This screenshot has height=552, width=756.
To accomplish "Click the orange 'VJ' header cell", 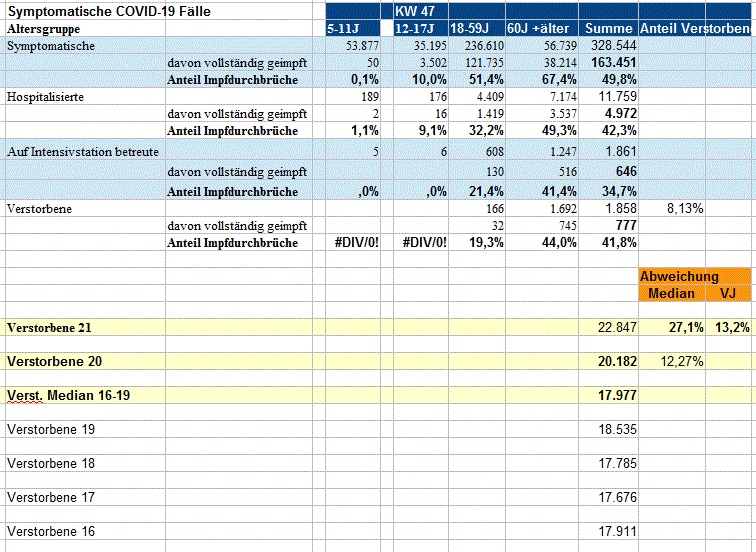I will tap(727, 294).
